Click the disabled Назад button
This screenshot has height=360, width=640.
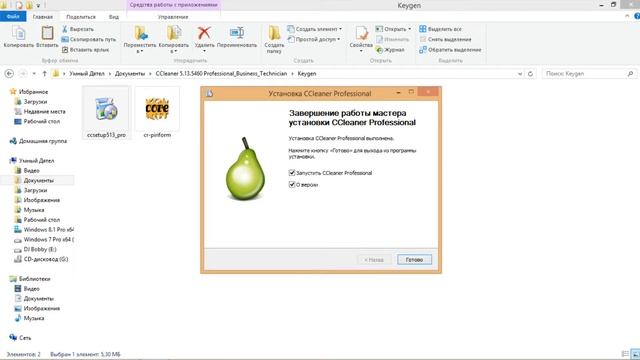pos(374,260)
